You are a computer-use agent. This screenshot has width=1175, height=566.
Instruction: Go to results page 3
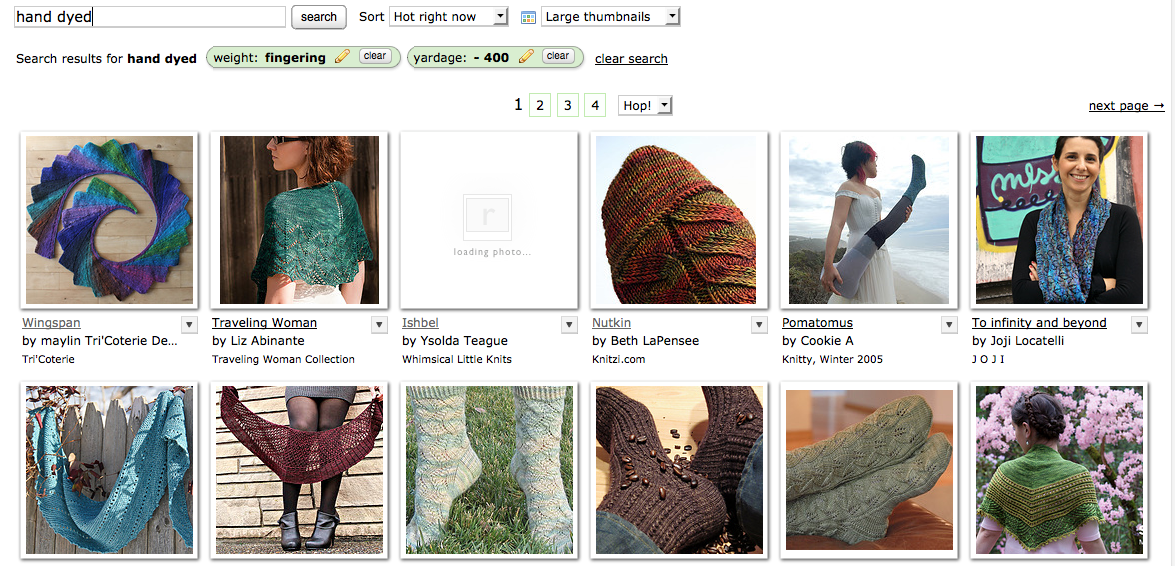coord(567,106)
